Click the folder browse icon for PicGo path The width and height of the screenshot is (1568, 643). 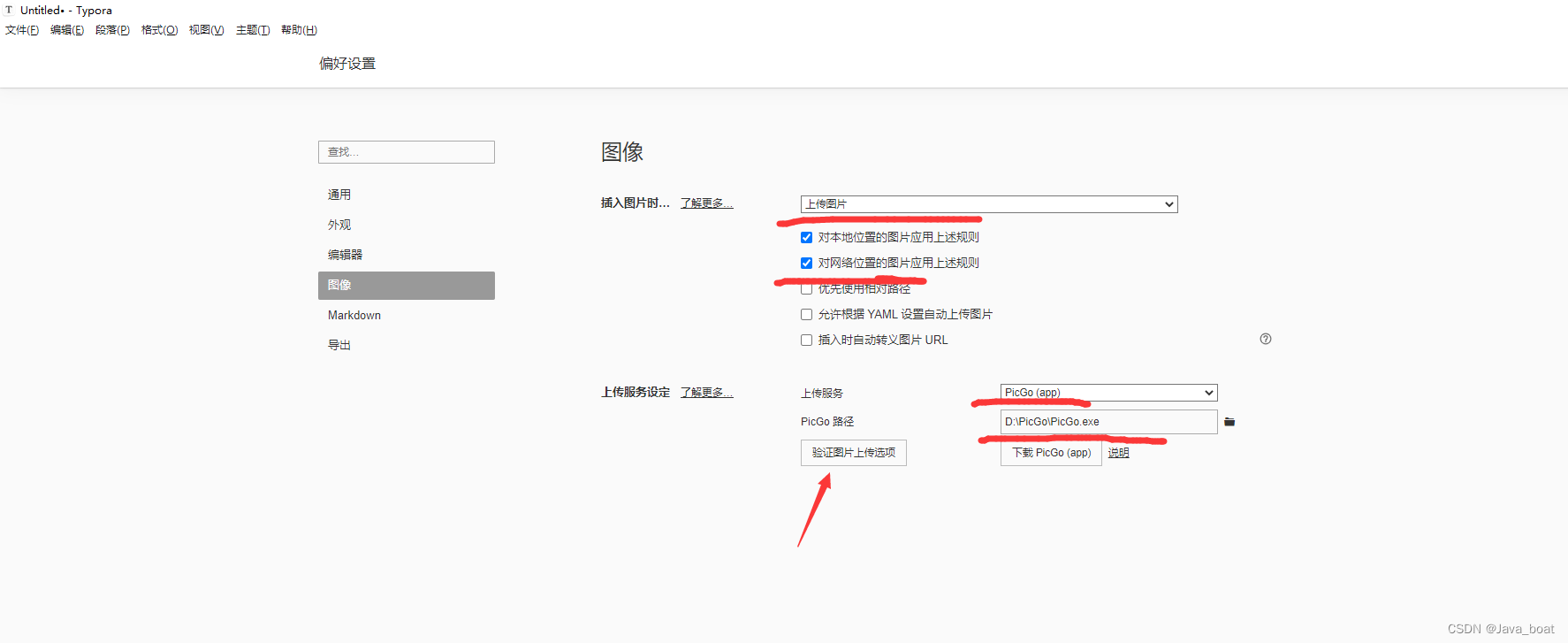(x=1229, y=422)
